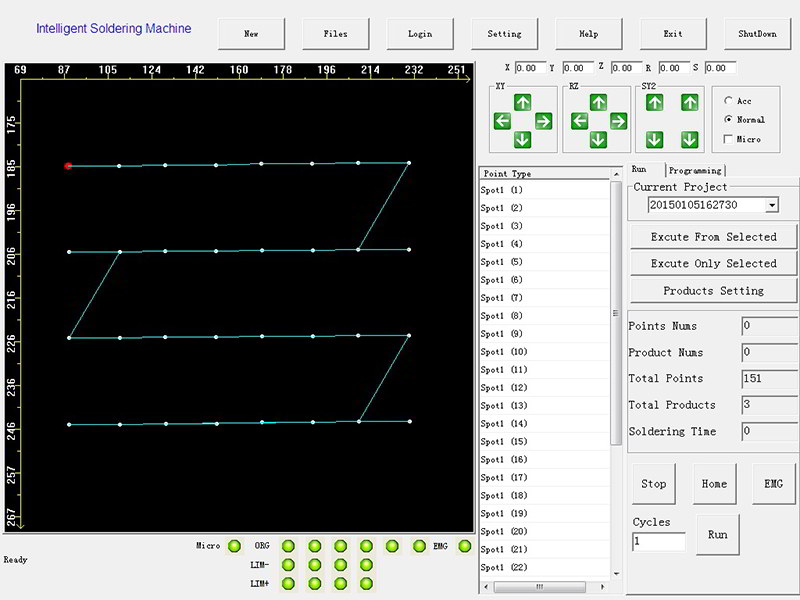Select the "Spot1 (9)" list row
This screenshot has height=600, width=800.
pos(545,334)
